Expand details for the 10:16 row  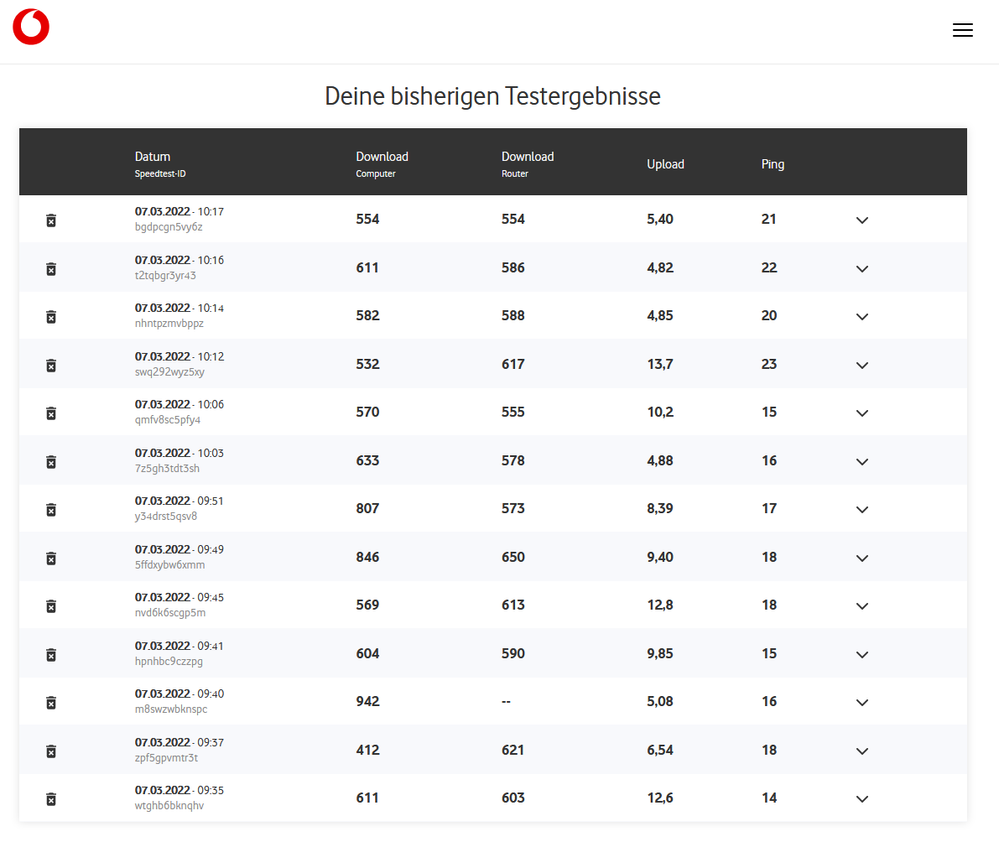point(862,269)
